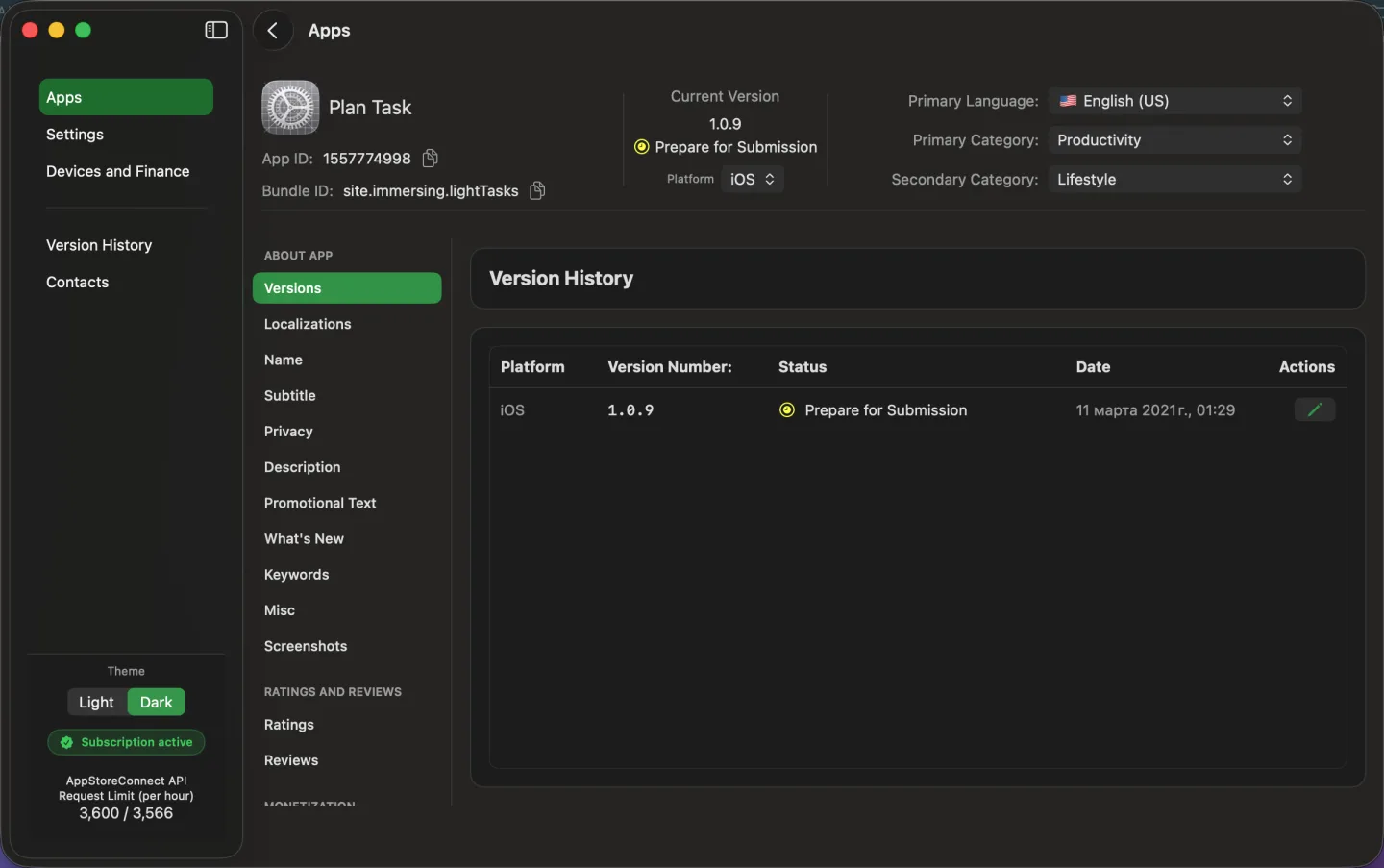This screenshot has height=868, width=1384.
Task: Select the 1.0.9 version number cell
Action: 630,410
